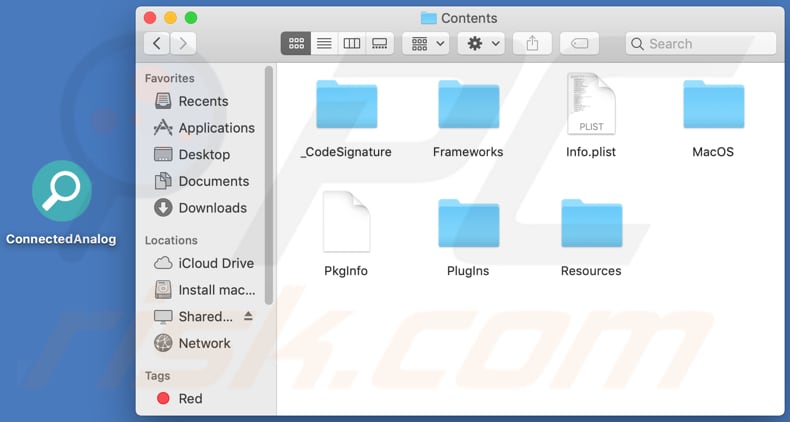Open the Shared... location

click(206, 317)
